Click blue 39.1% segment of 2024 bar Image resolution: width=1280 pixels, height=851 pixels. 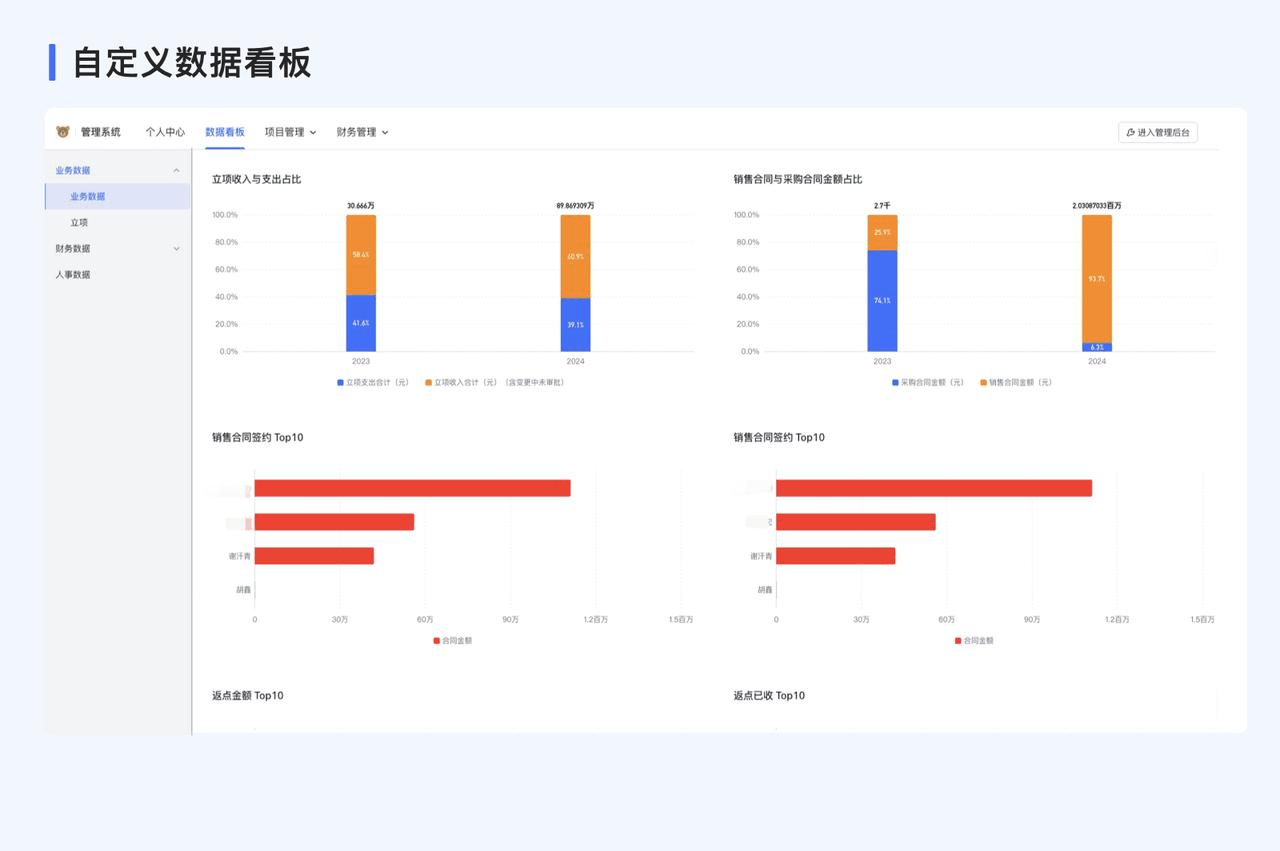click(575, 325)
